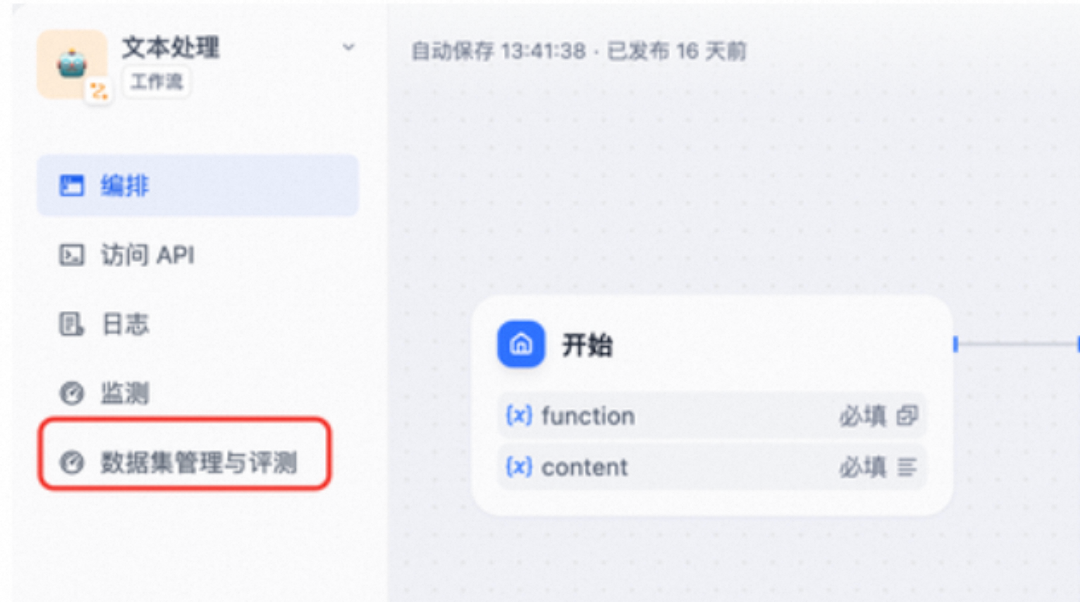Viewport: 1080px width, 602px height.
Task: Click the gauge icon beside 数据集管理与评测
Action: (72, 462)
